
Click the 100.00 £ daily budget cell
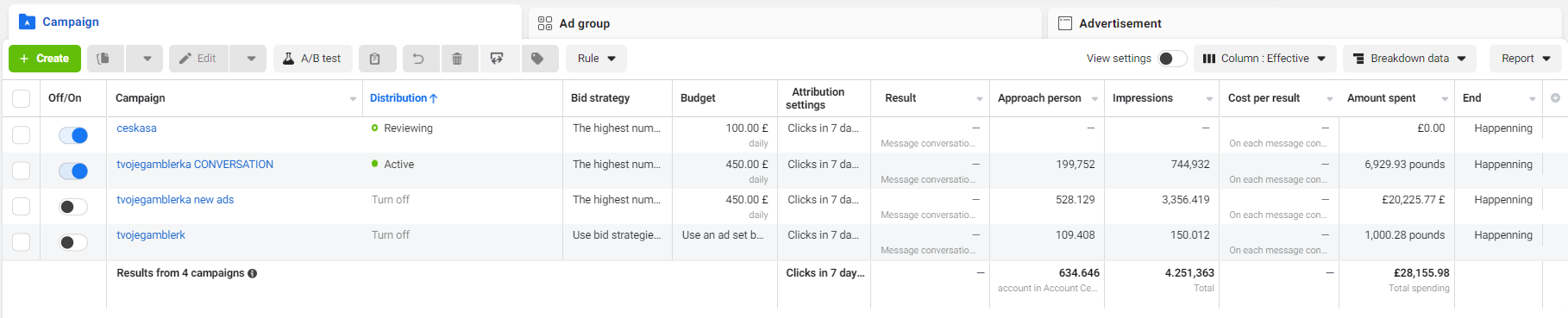click(746, 134)
